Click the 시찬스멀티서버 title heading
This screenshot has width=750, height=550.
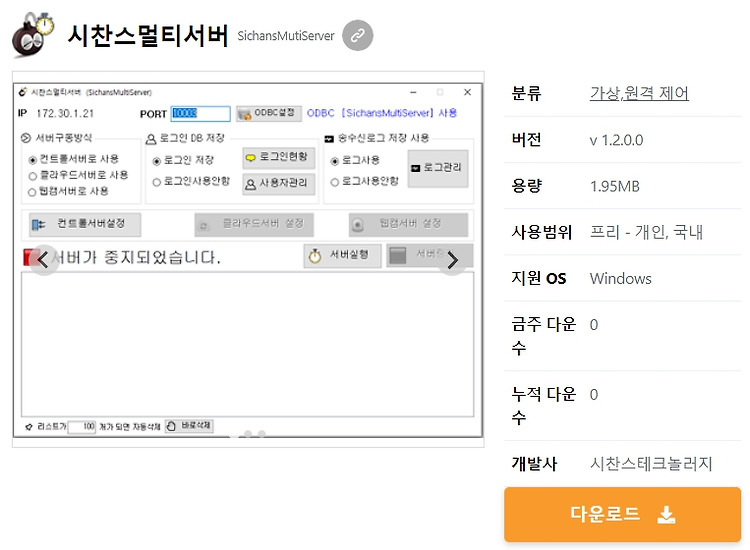pos(148,35)
